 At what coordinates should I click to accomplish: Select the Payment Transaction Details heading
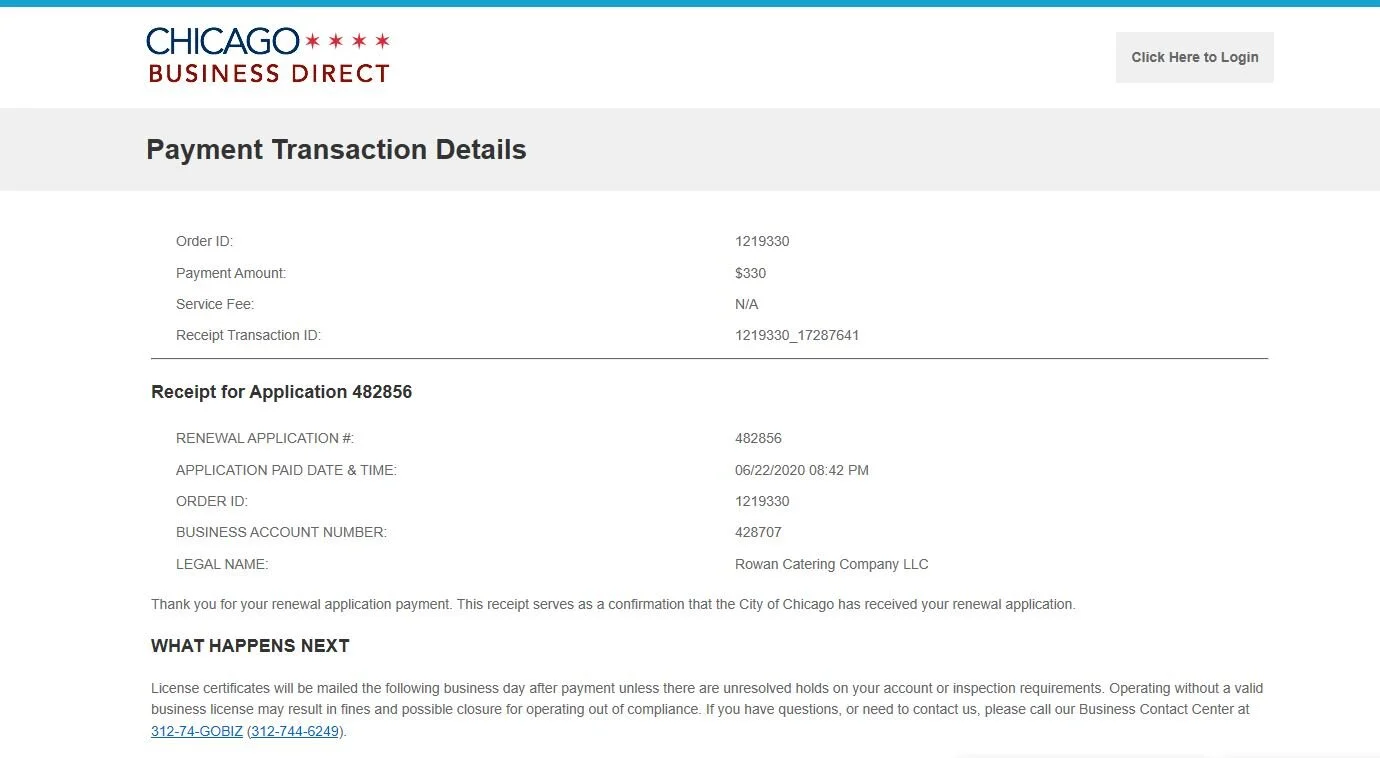coord(336,149)
